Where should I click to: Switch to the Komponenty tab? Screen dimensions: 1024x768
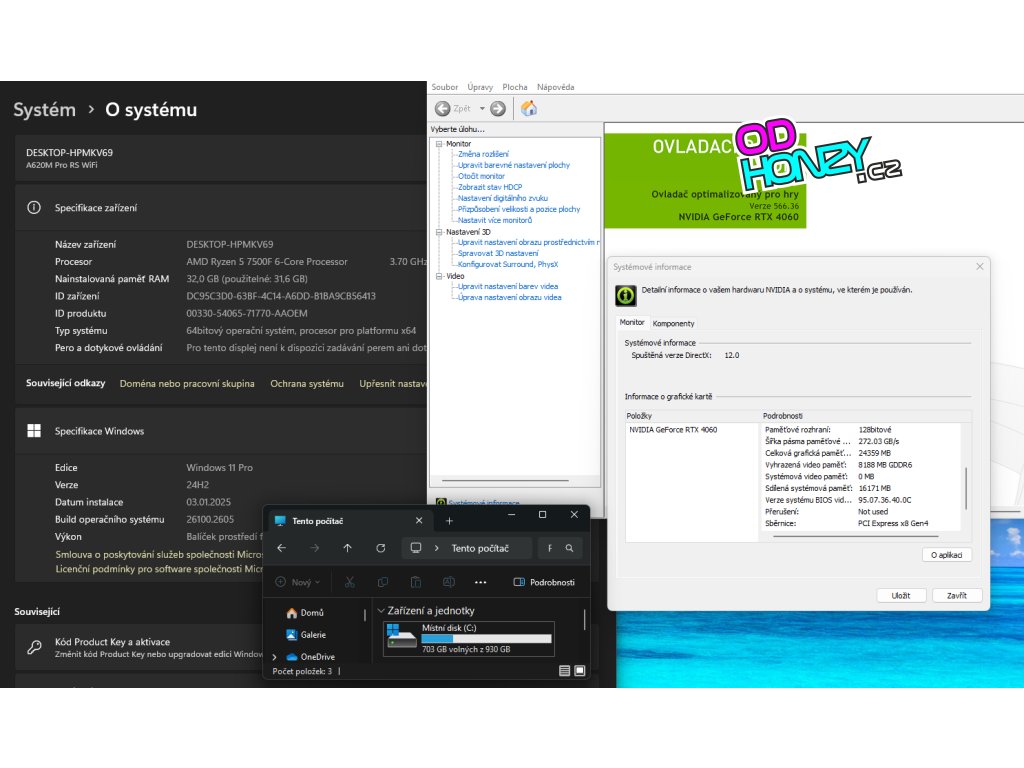673,323
